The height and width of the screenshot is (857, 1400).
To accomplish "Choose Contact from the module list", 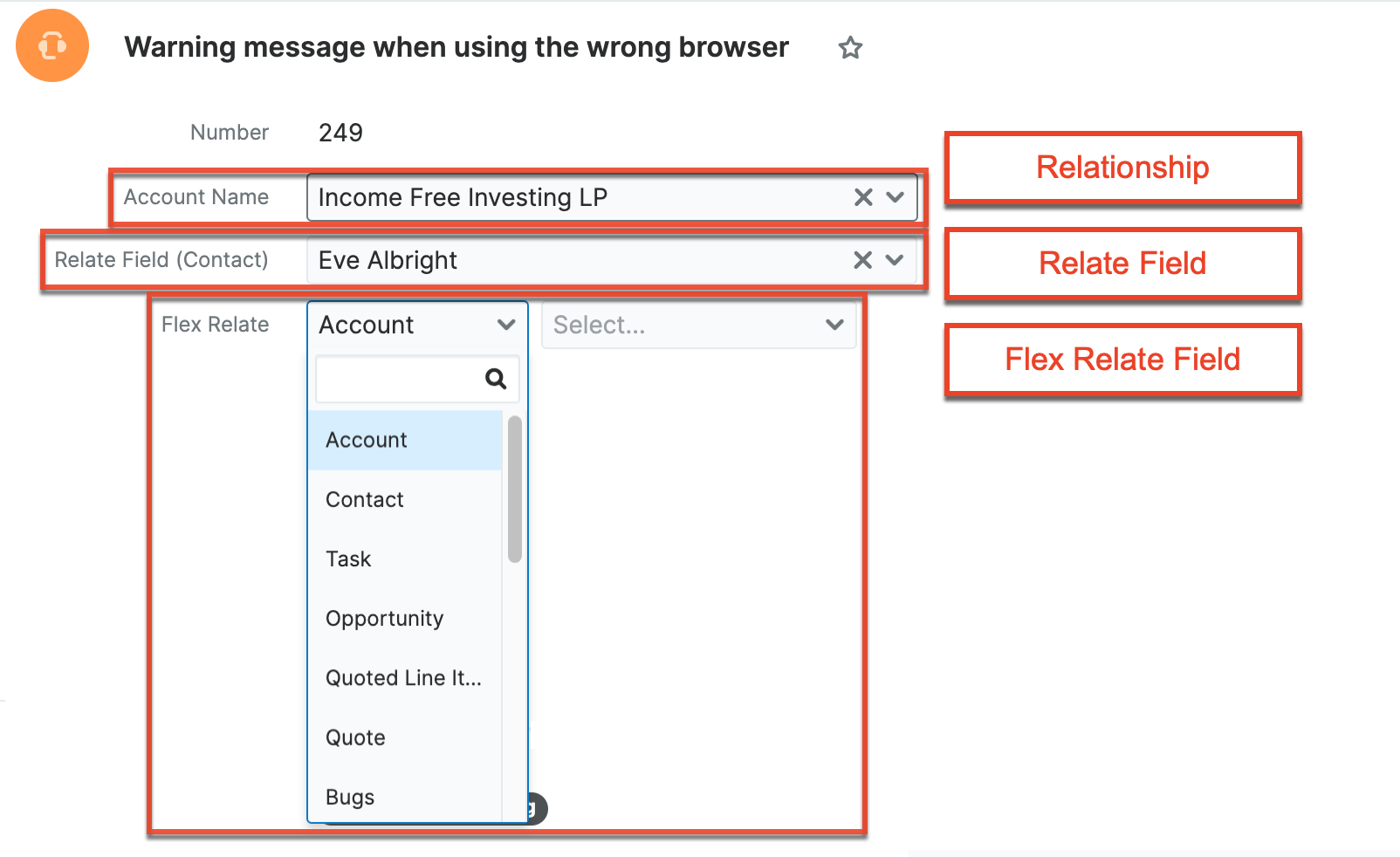I will (365, 499).
